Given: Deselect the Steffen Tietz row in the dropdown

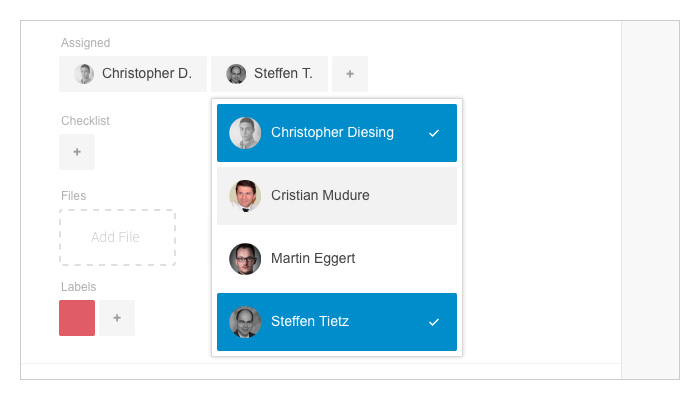Looking at the screenshot, I should [337, 322].
